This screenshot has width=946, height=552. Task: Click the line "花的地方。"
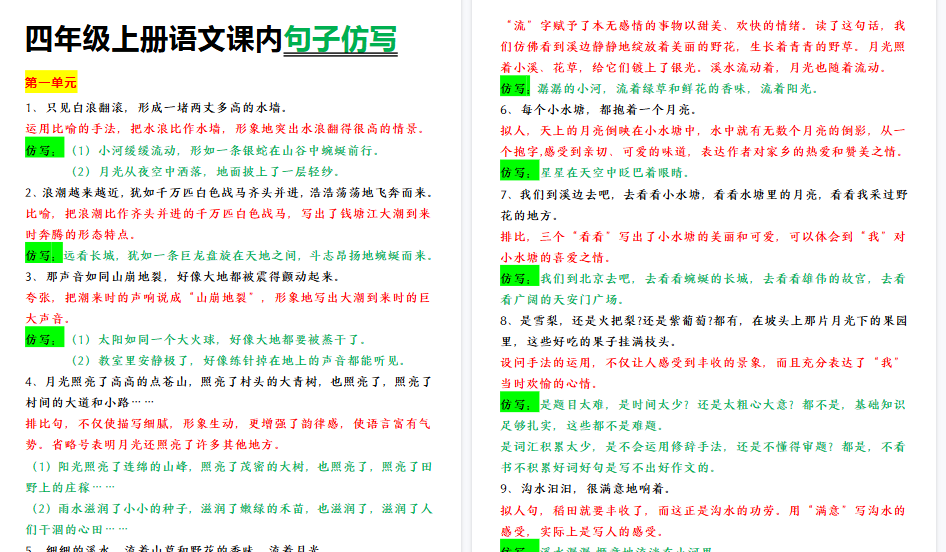click(x=530, y=216)
